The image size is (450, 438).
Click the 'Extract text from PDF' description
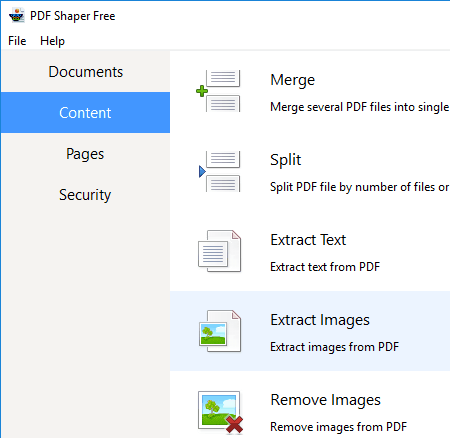click(x=325, y=267)
